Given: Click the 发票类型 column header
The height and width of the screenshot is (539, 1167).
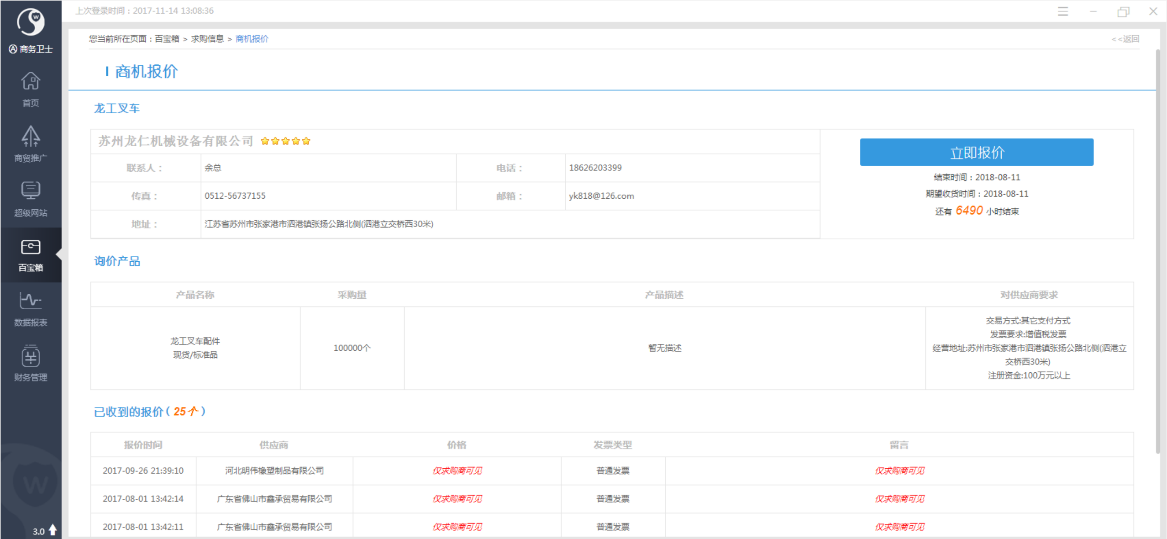Looking at the screenshot, I should click(x=613, y=444).
